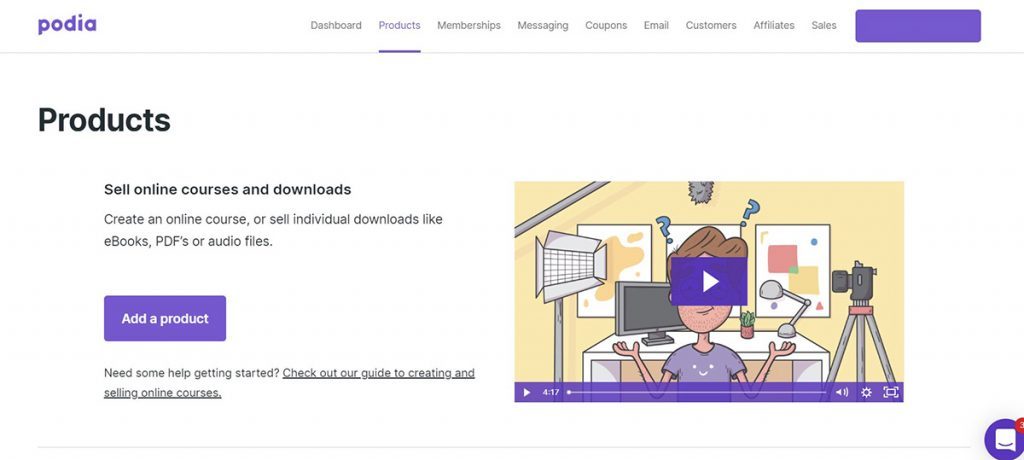Open the Sales page
This screenshot has height=460, width=1024.
(x=824, y=26)
